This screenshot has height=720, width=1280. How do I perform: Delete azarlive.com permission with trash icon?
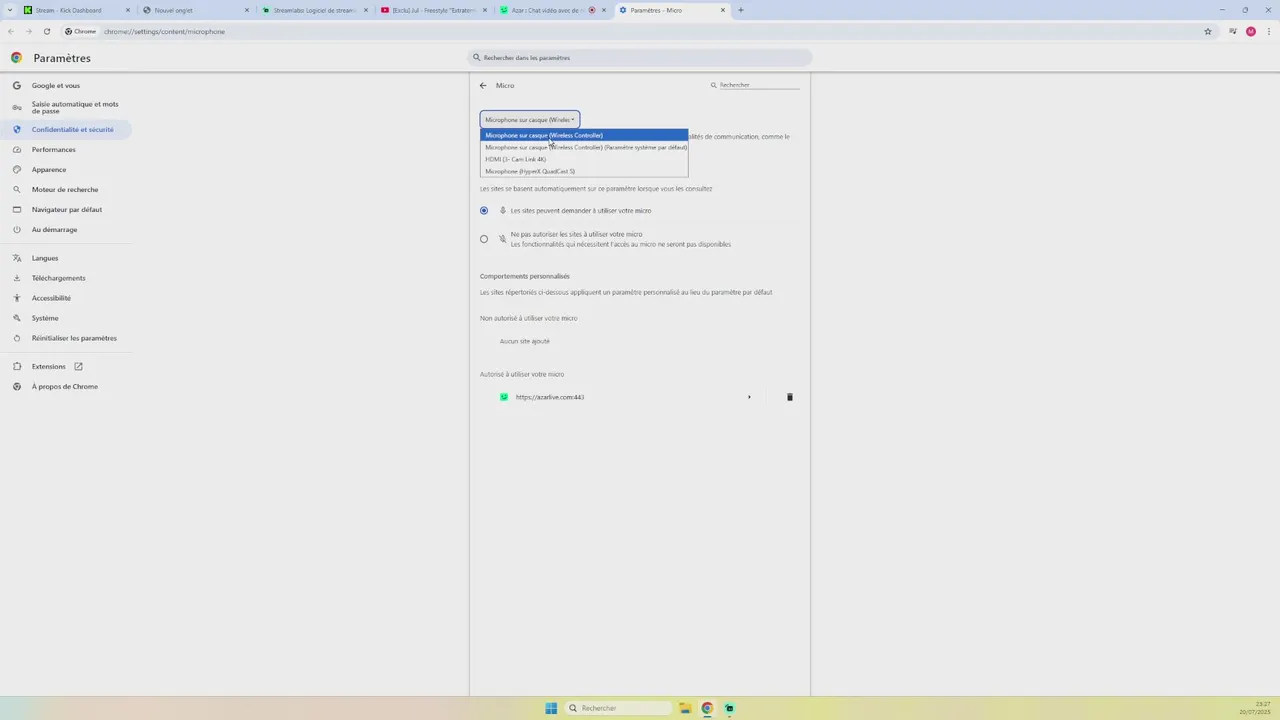click(x=789, y=397)
